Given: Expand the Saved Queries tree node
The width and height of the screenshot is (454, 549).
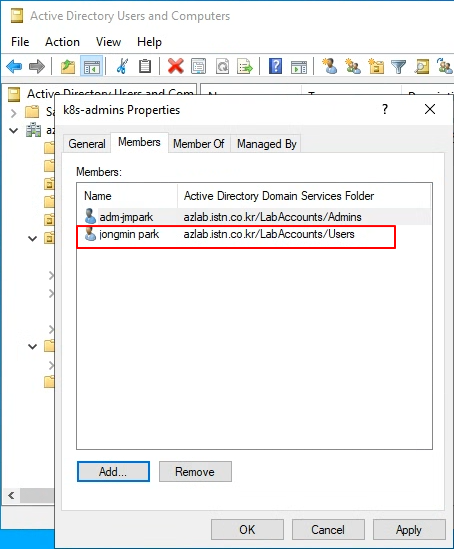Looking at the screenshot, I should click(x=14, y=113).
